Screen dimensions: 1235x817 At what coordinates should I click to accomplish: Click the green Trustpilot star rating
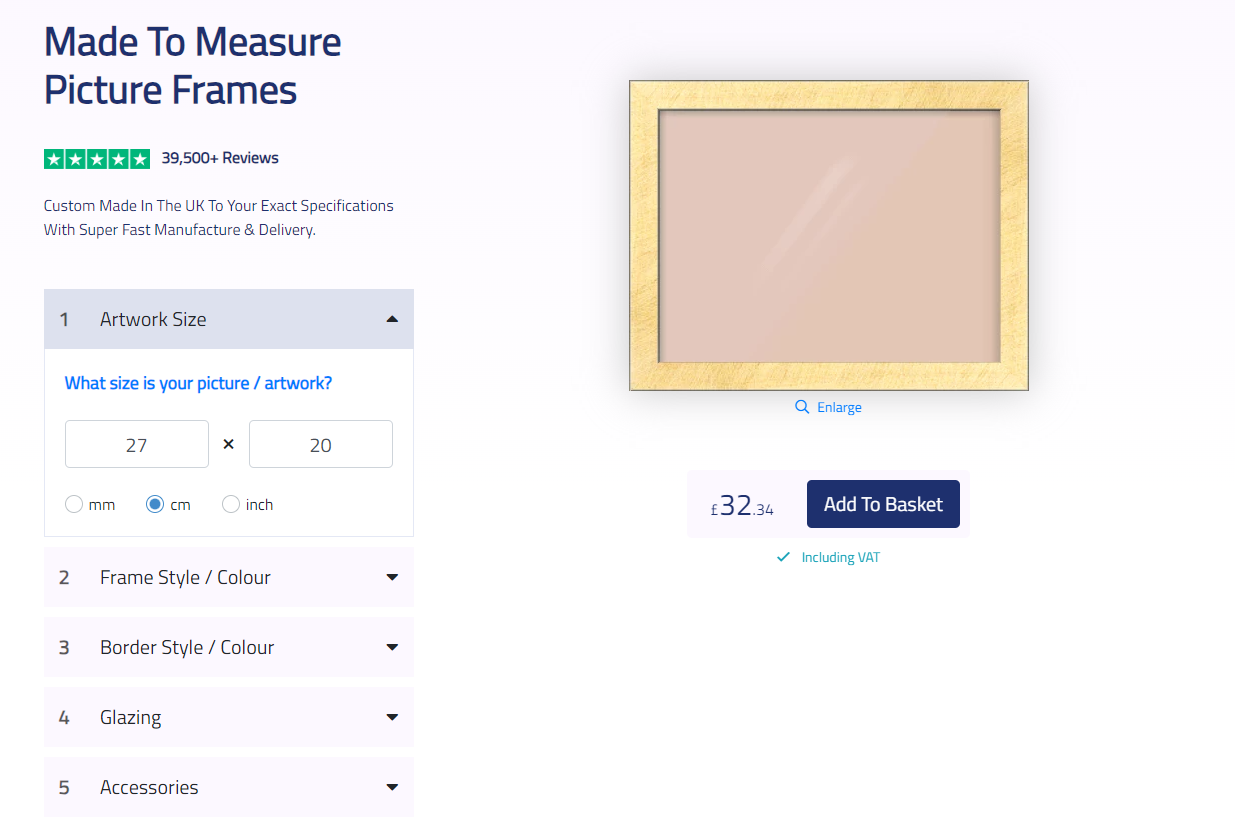(97, 158)
